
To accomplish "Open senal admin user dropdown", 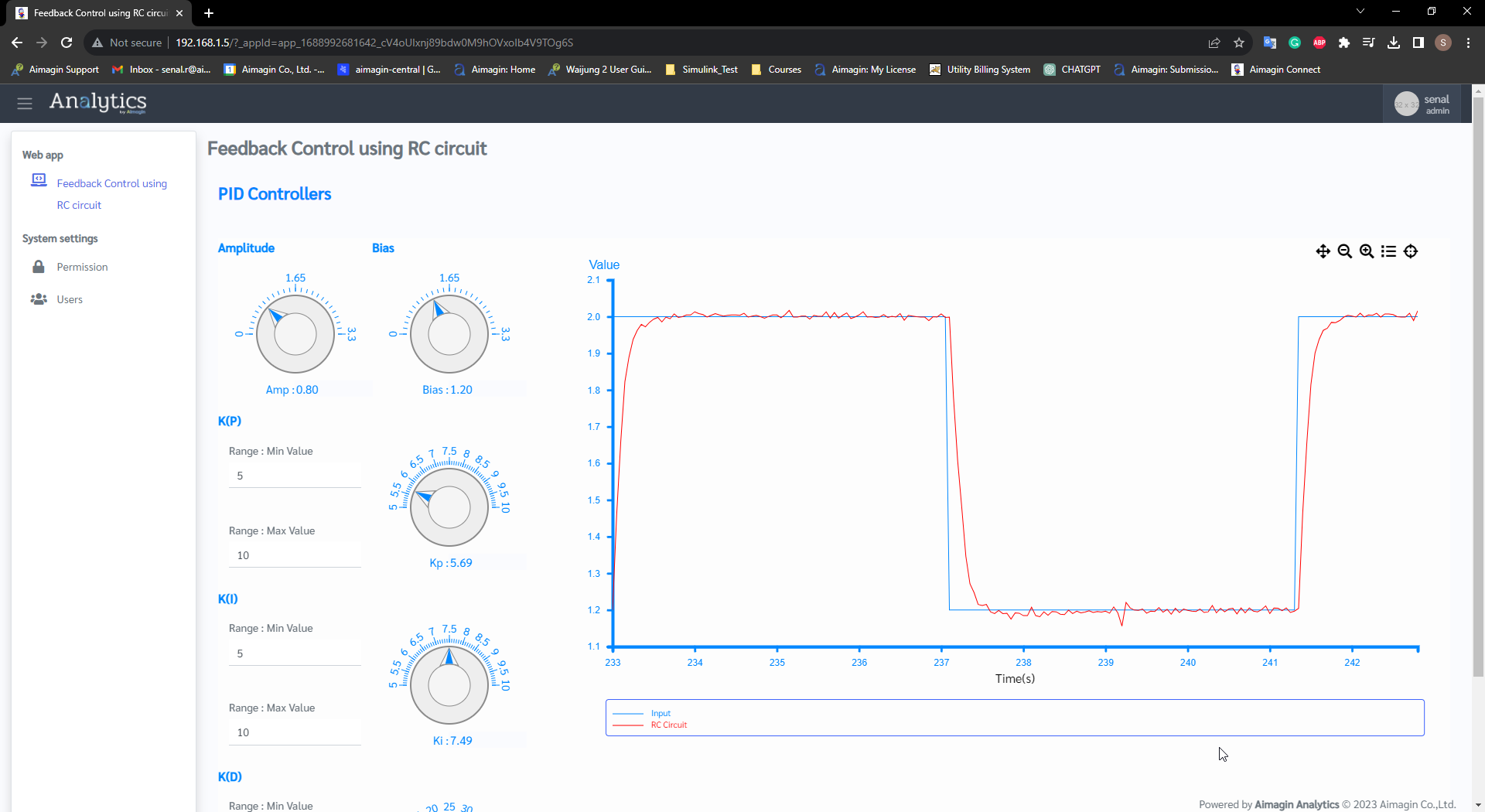I will [x=1422, y=104].
